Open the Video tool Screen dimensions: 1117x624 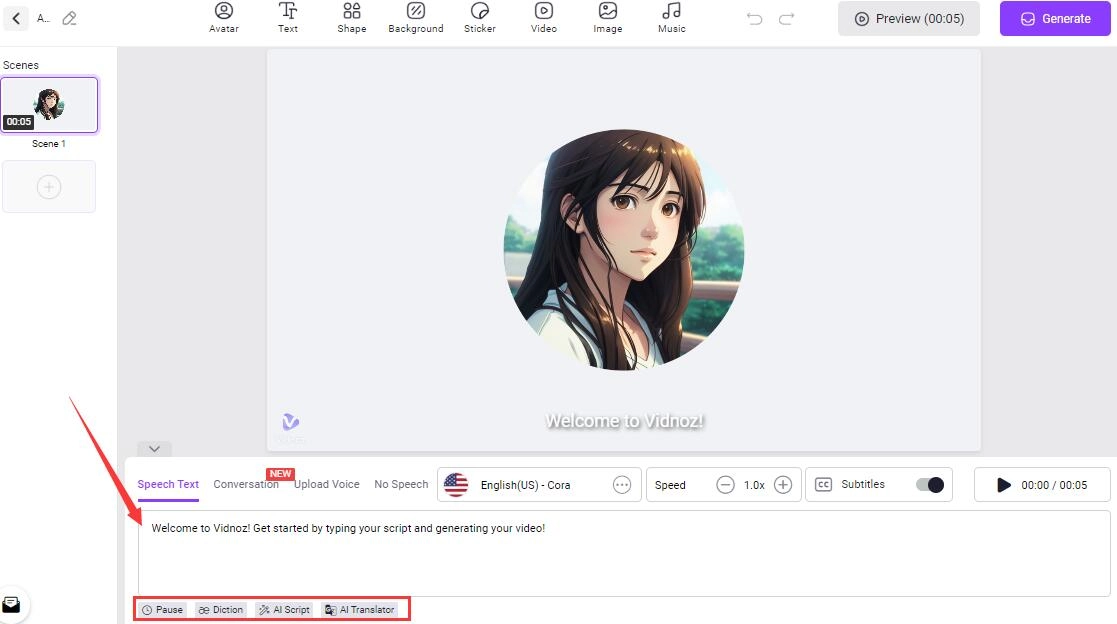(x=544, y=17)
